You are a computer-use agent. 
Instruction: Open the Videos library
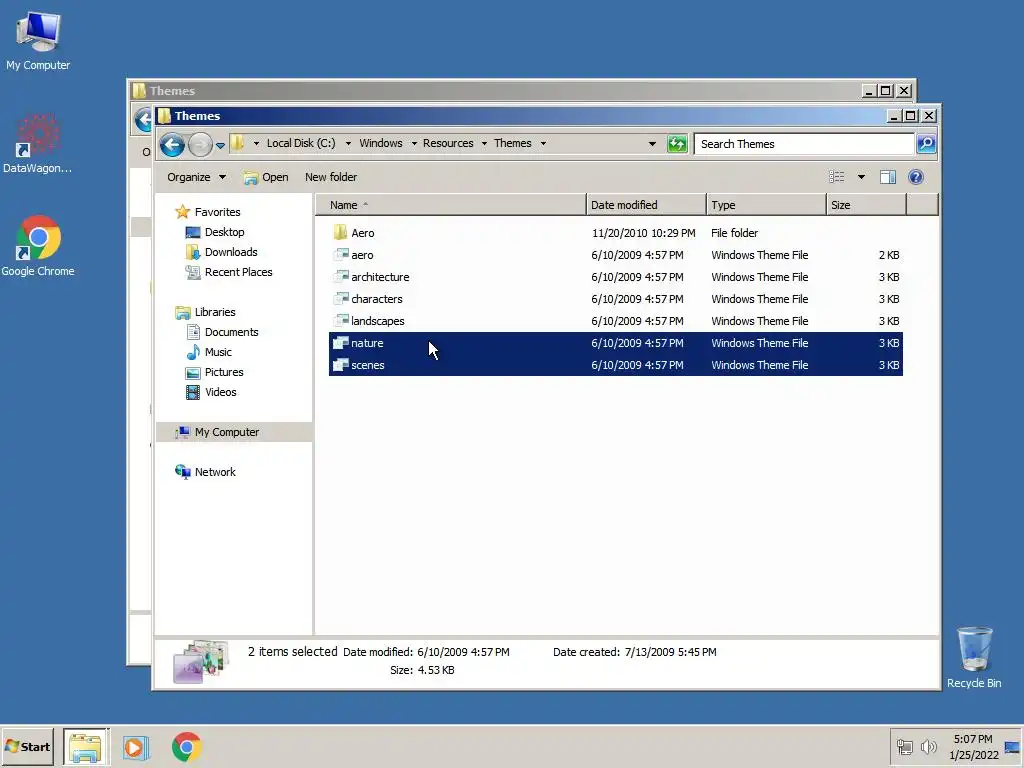(211, 392)
